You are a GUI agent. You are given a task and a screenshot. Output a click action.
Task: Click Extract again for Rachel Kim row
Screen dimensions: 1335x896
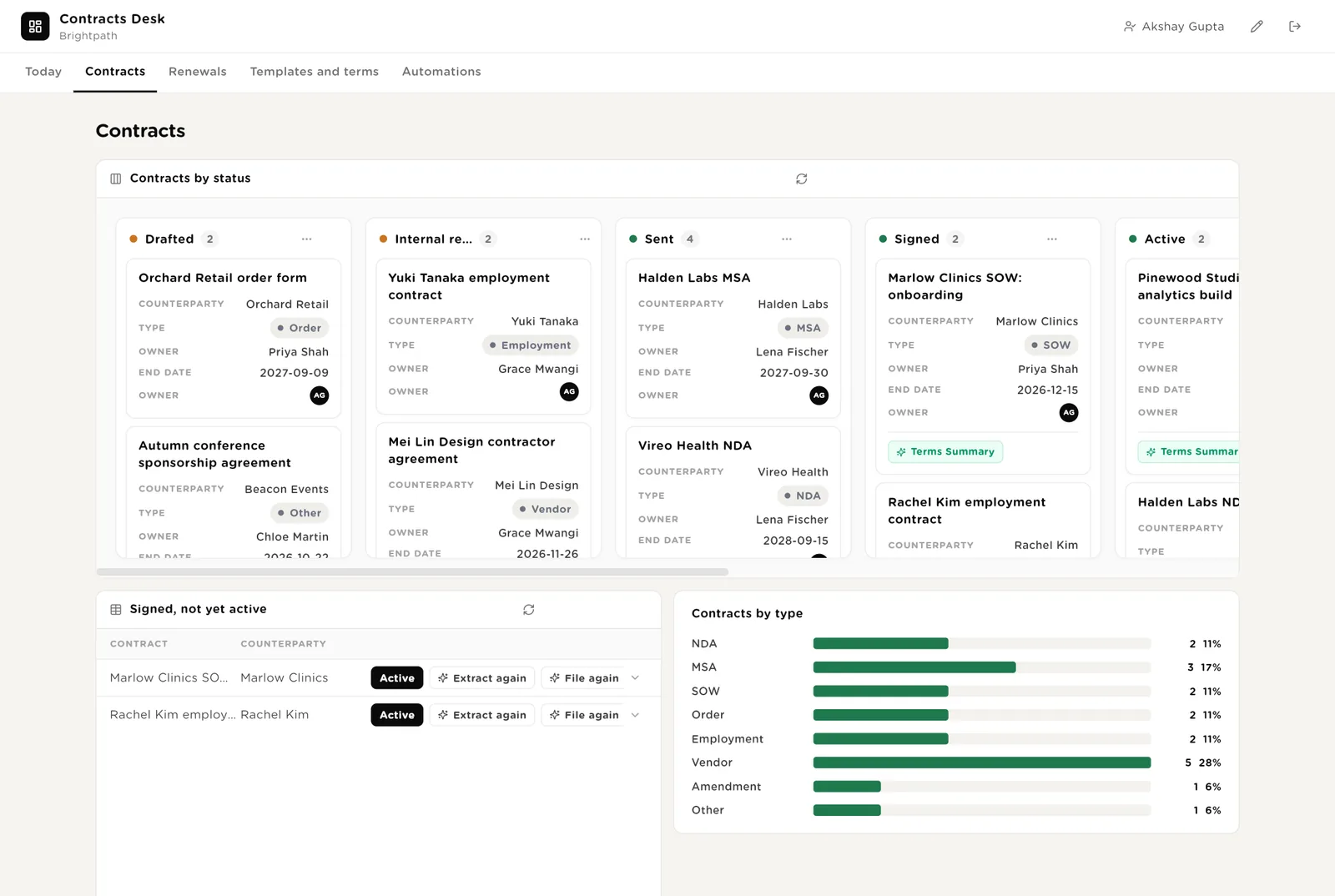(482, 715)
